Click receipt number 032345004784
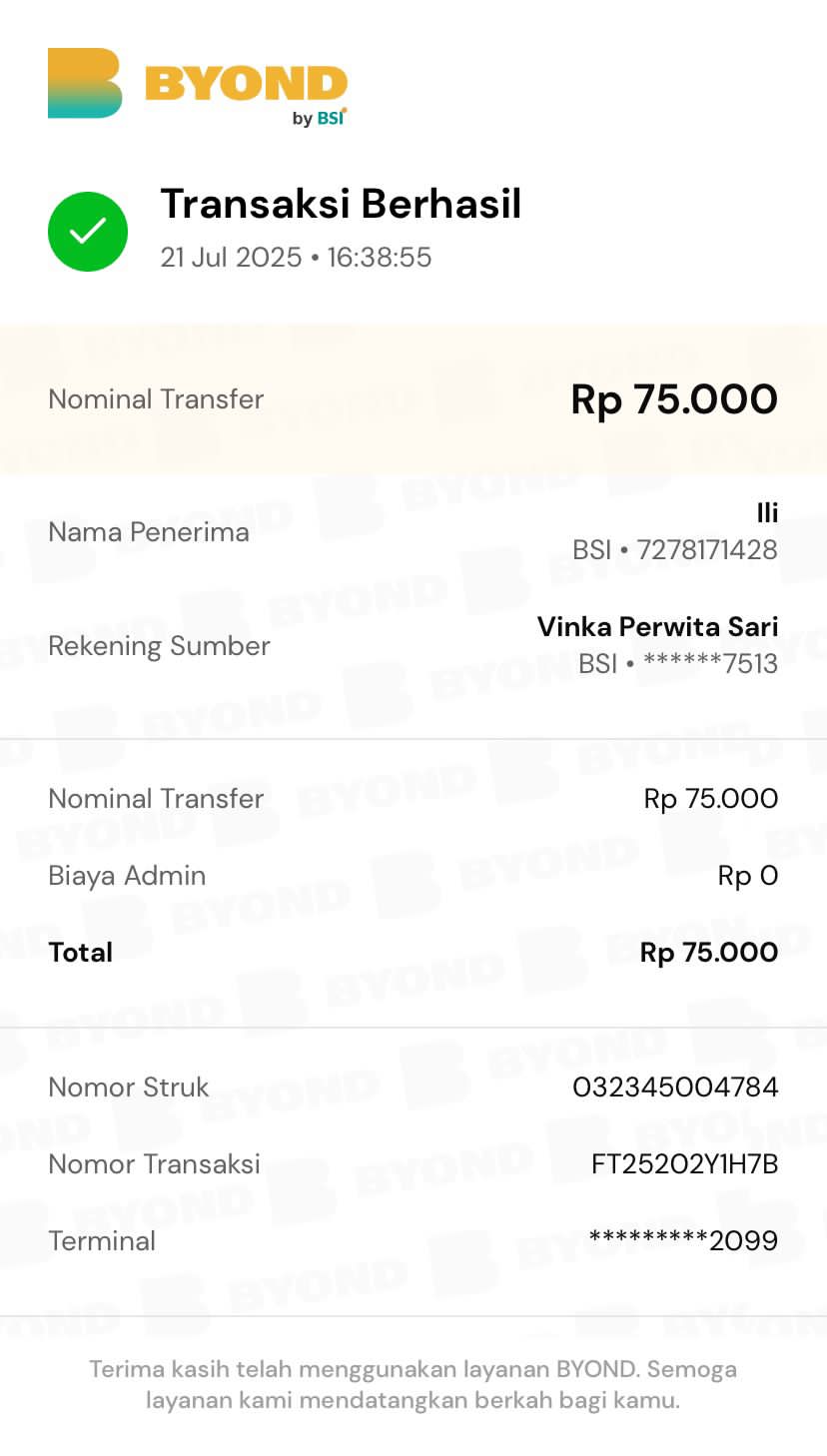Screen dimensions: 827x1456 [675, 1088]
